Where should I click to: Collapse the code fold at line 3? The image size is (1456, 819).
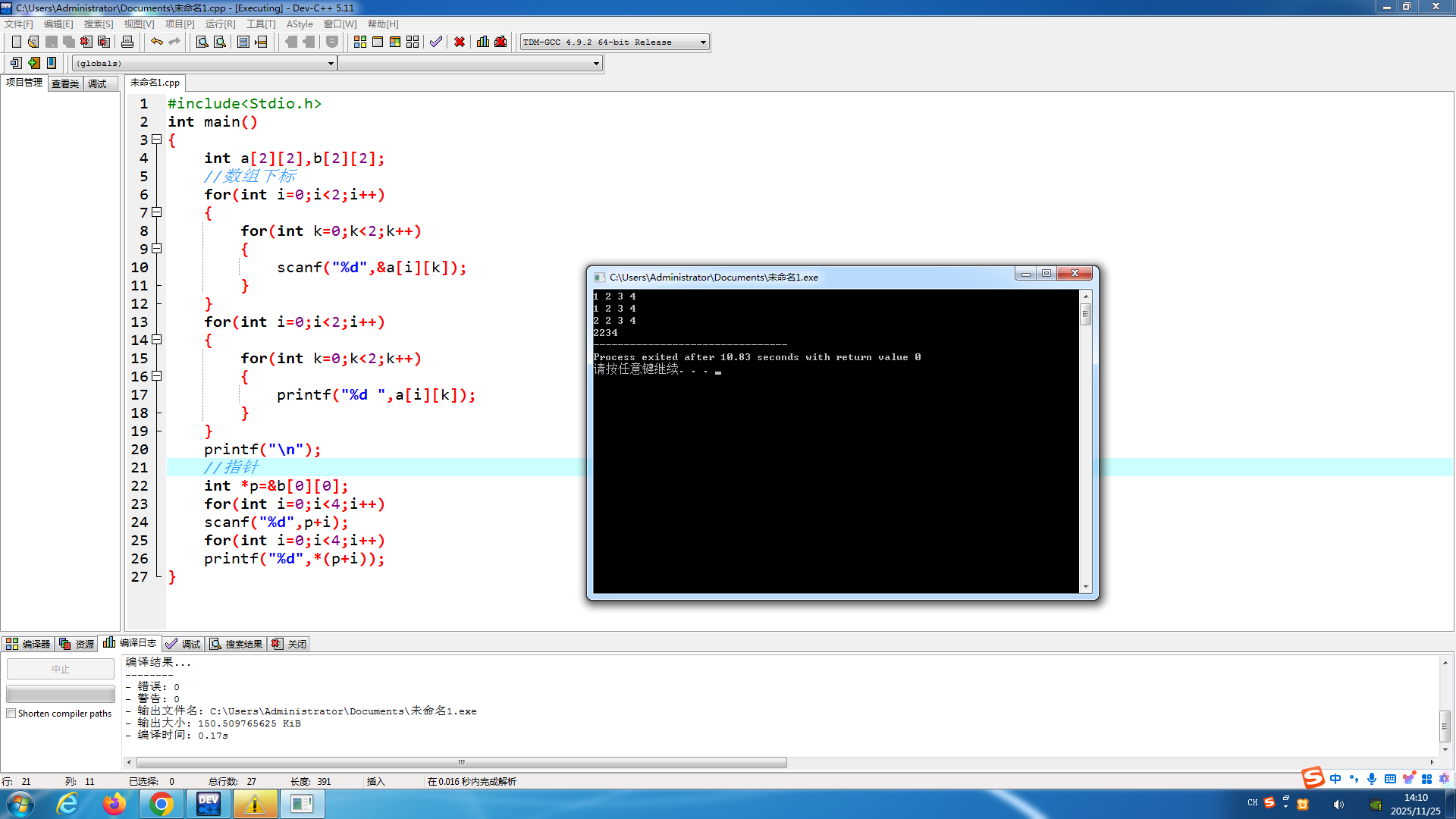157,140
